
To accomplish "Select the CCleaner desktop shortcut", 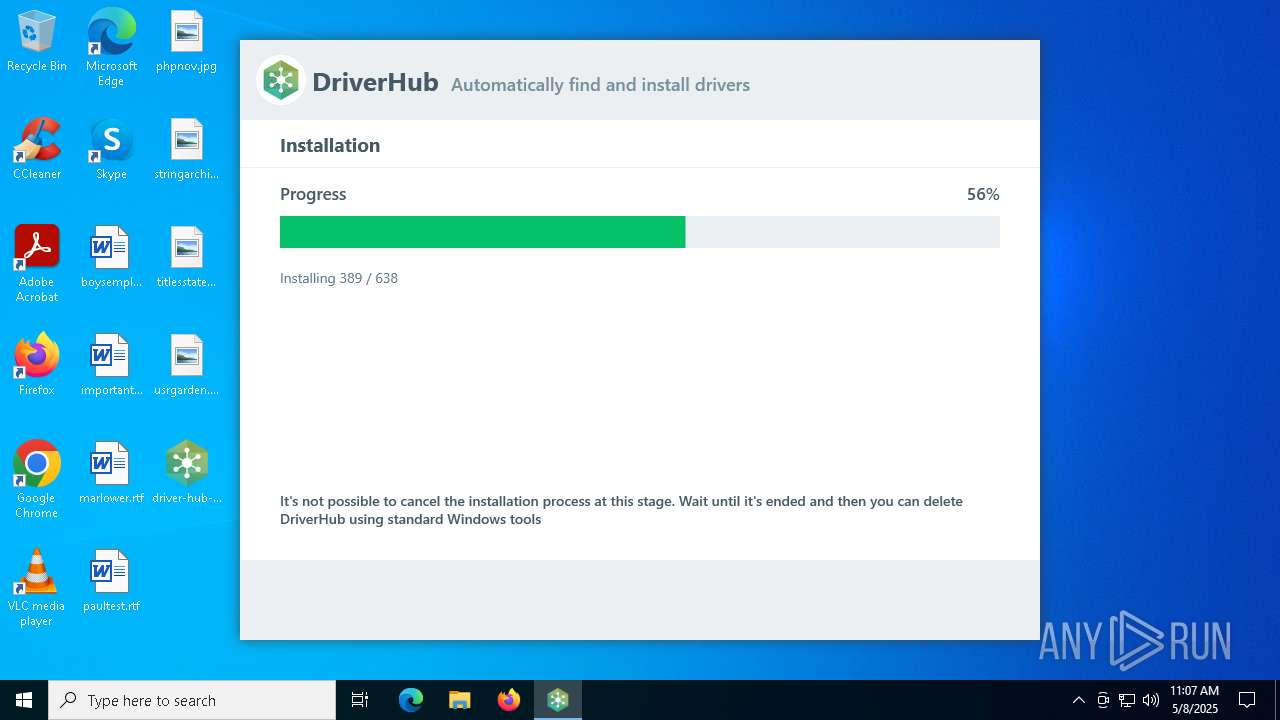I will [37, 150].
